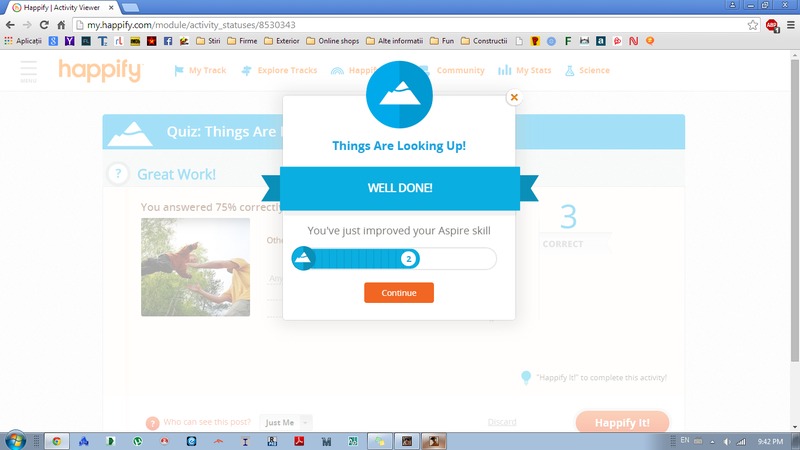Click the level 2 marker on progress bar
This screenshot has width=800, height=450.
click(x=408, y=259)
